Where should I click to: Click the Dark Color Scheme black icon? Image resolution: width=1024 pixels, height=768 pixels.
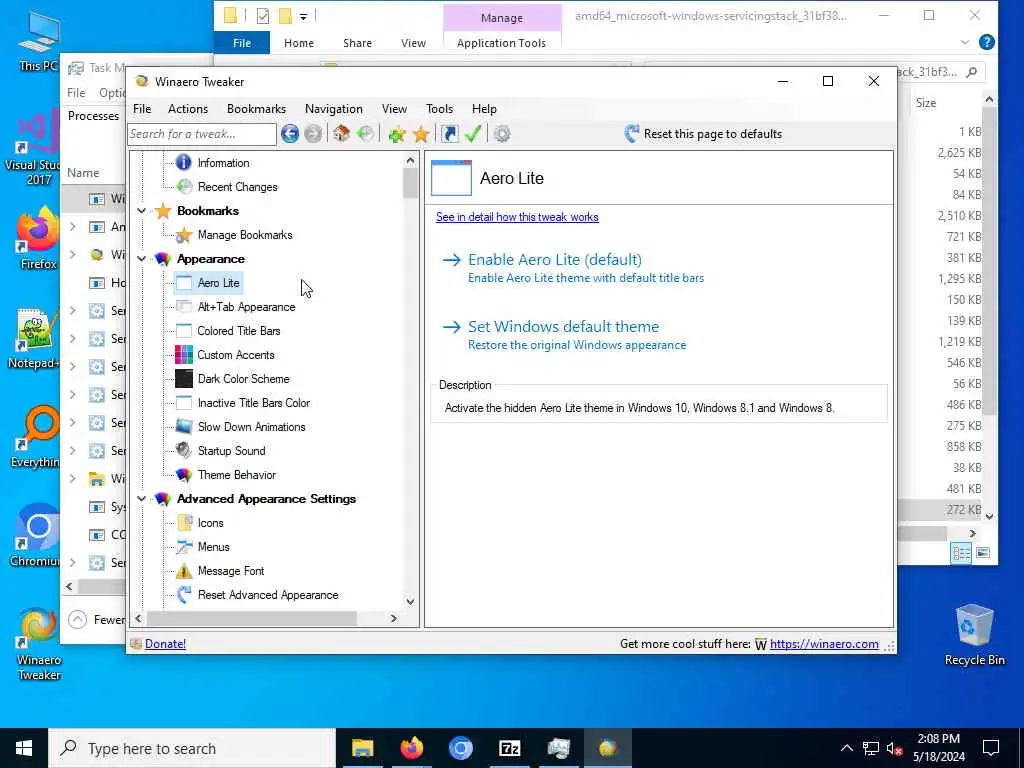point(184,379)
